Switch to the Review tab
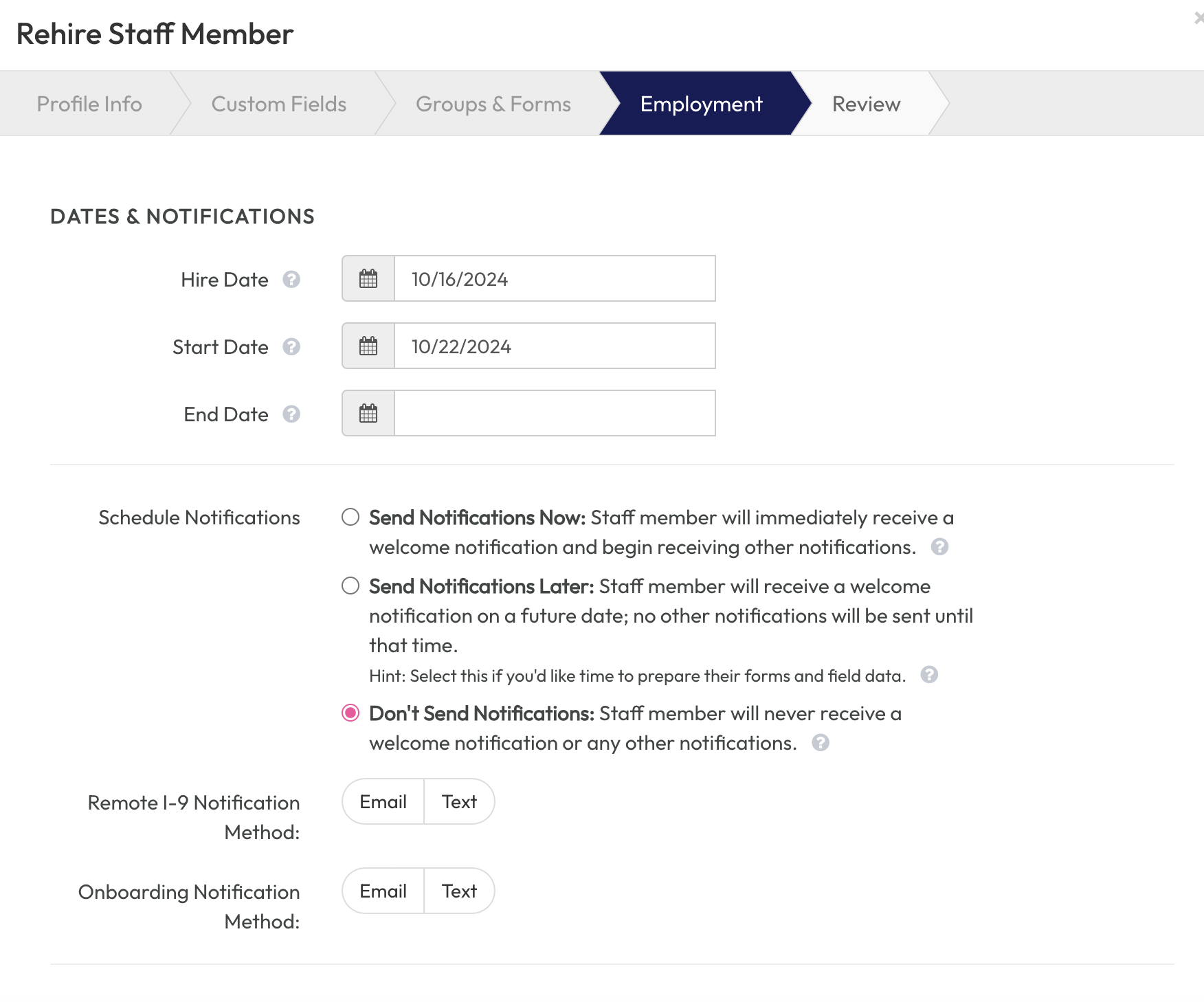1204x1002 pixels. pyautogui.click(x=866, y=104)
